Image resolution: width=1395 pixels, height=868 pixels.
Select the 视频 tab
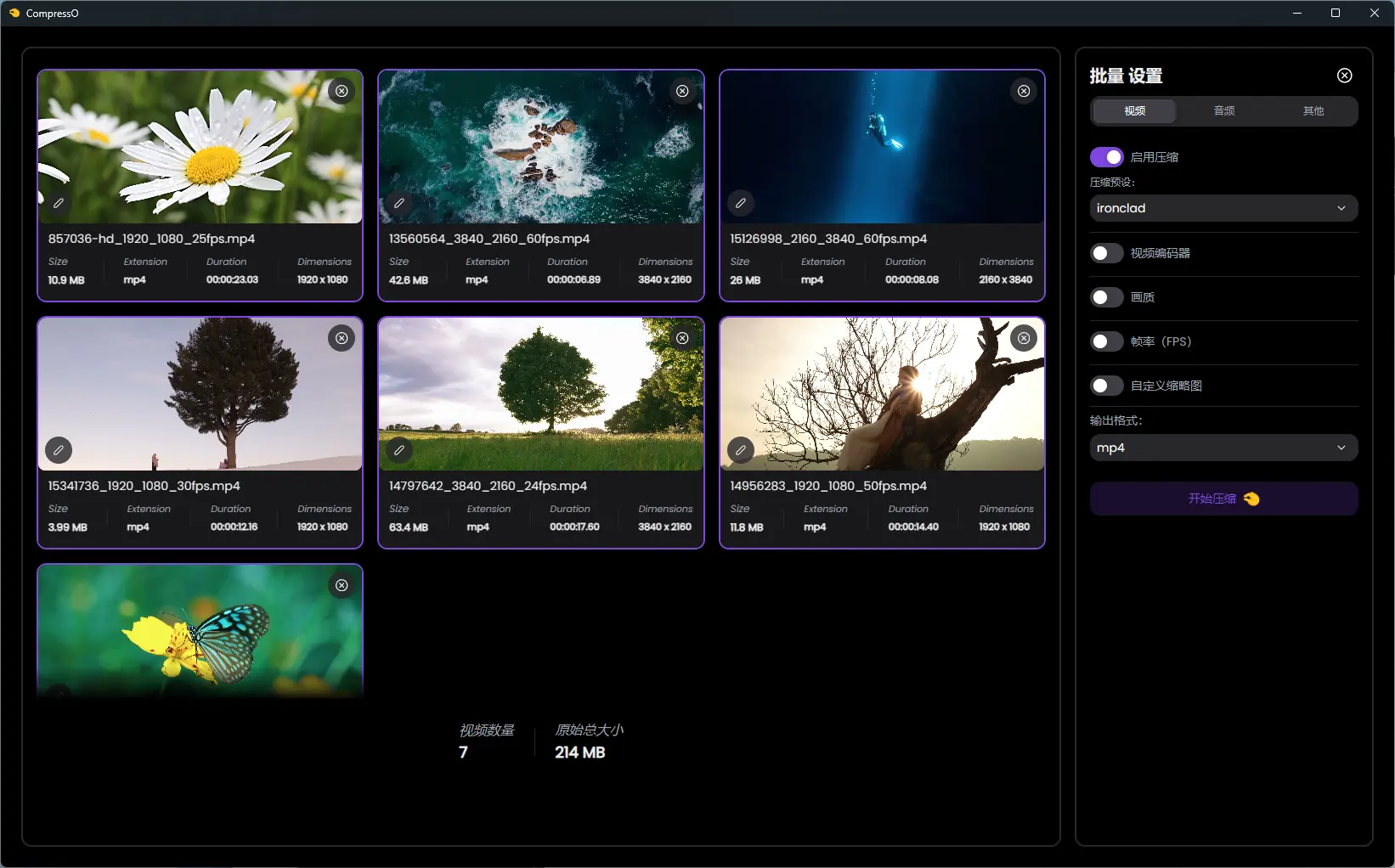click(1134, 111)
